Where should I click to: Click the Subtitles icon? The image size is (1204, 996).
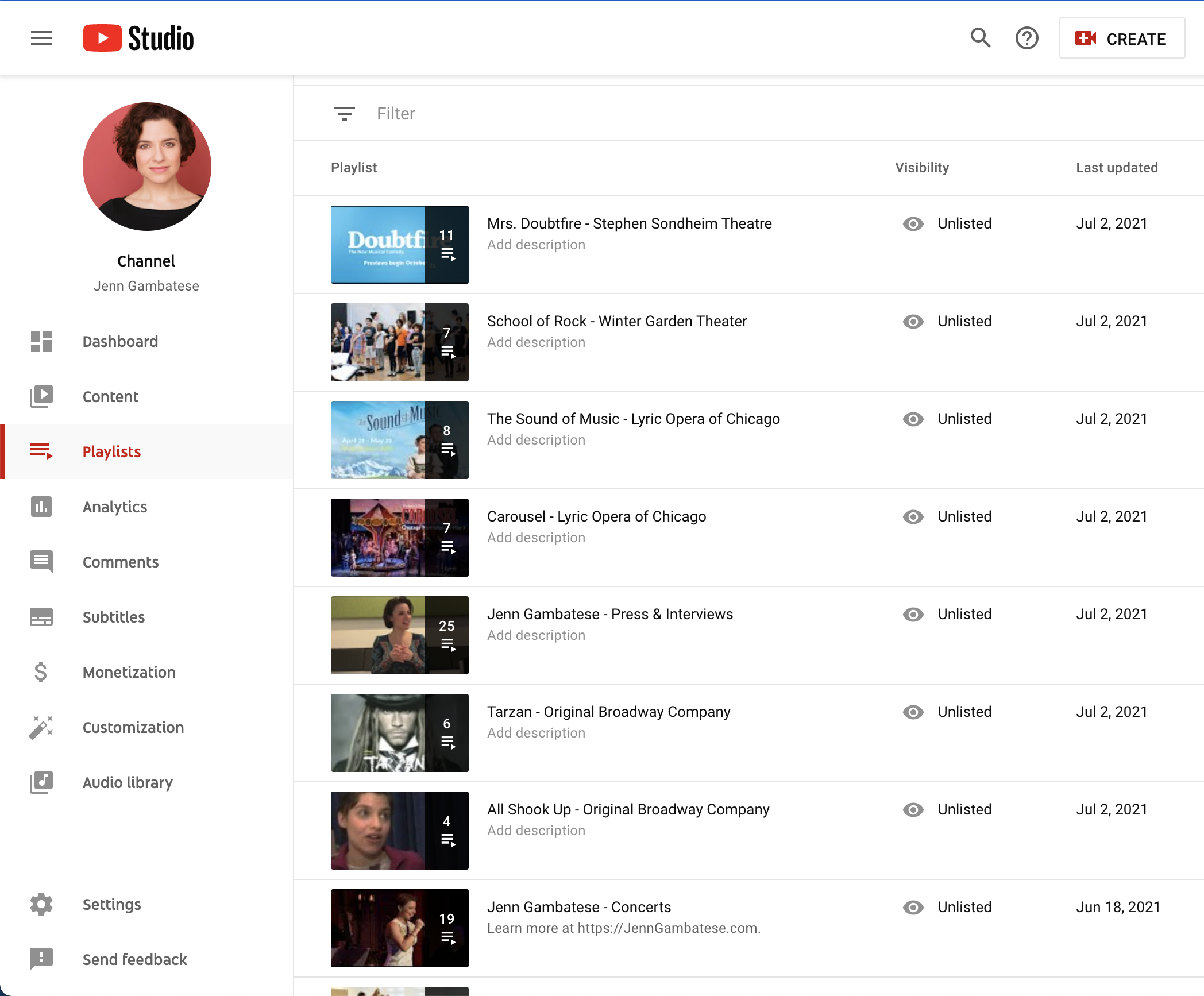point(41,617)
